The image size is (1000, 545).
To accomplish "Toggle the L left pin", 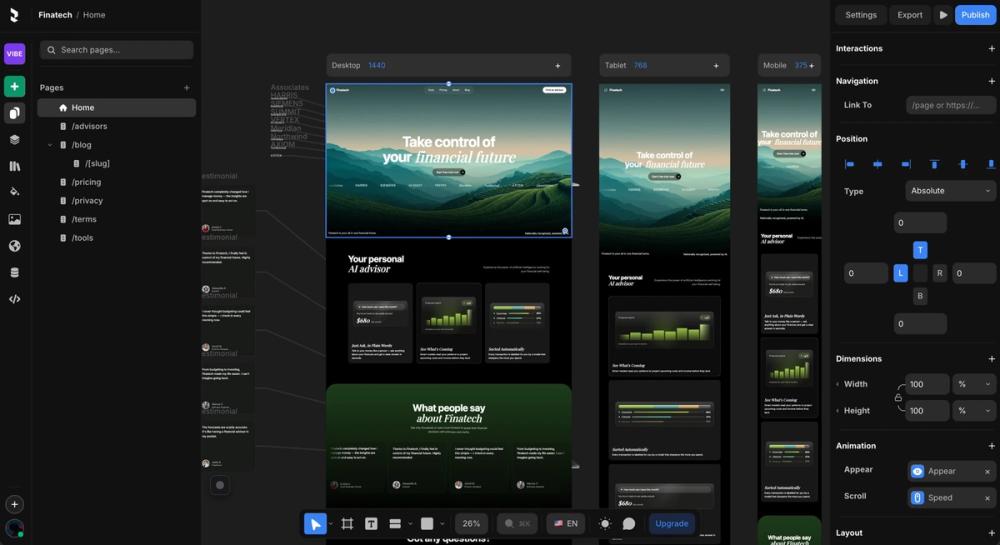I will click(x=901, y=273).
